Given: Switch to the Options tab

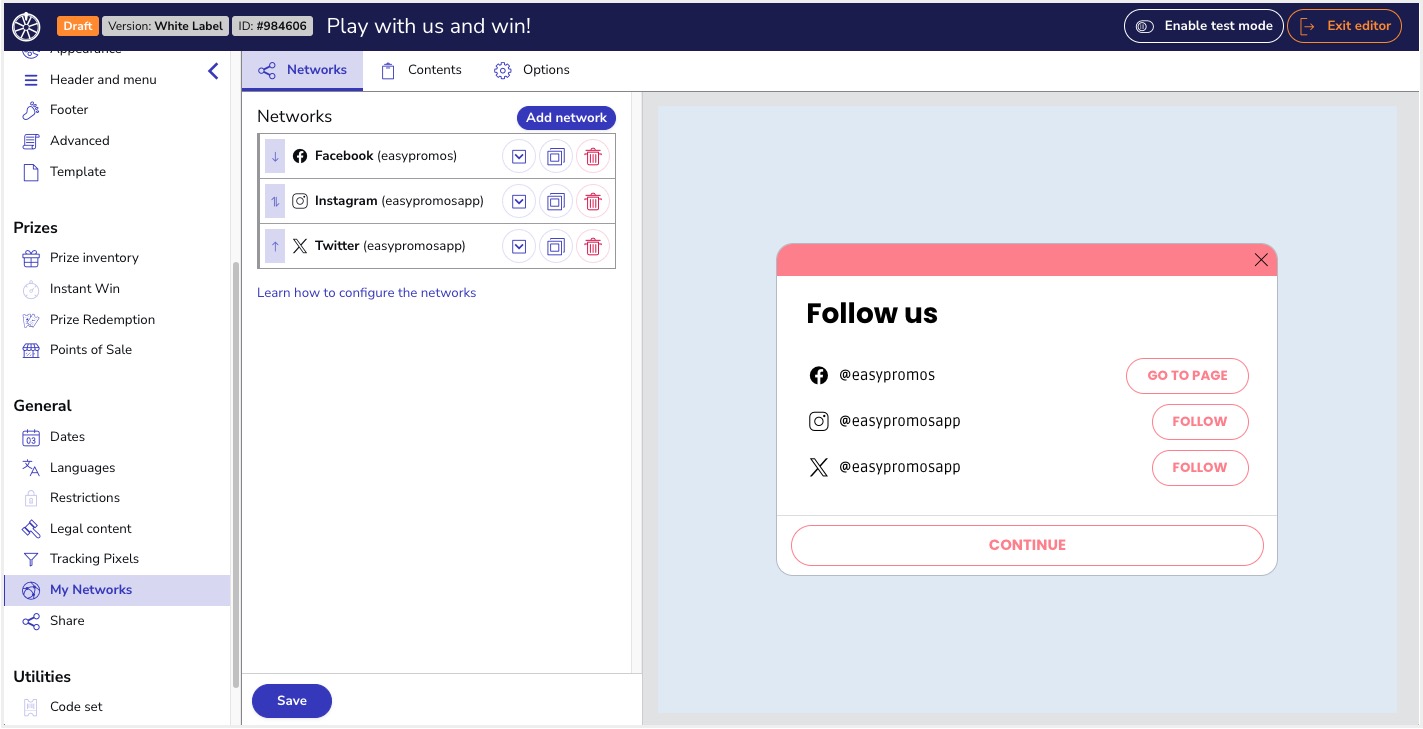Looking at the screenshot, I should pyautogui.click(x=532, y=70).
